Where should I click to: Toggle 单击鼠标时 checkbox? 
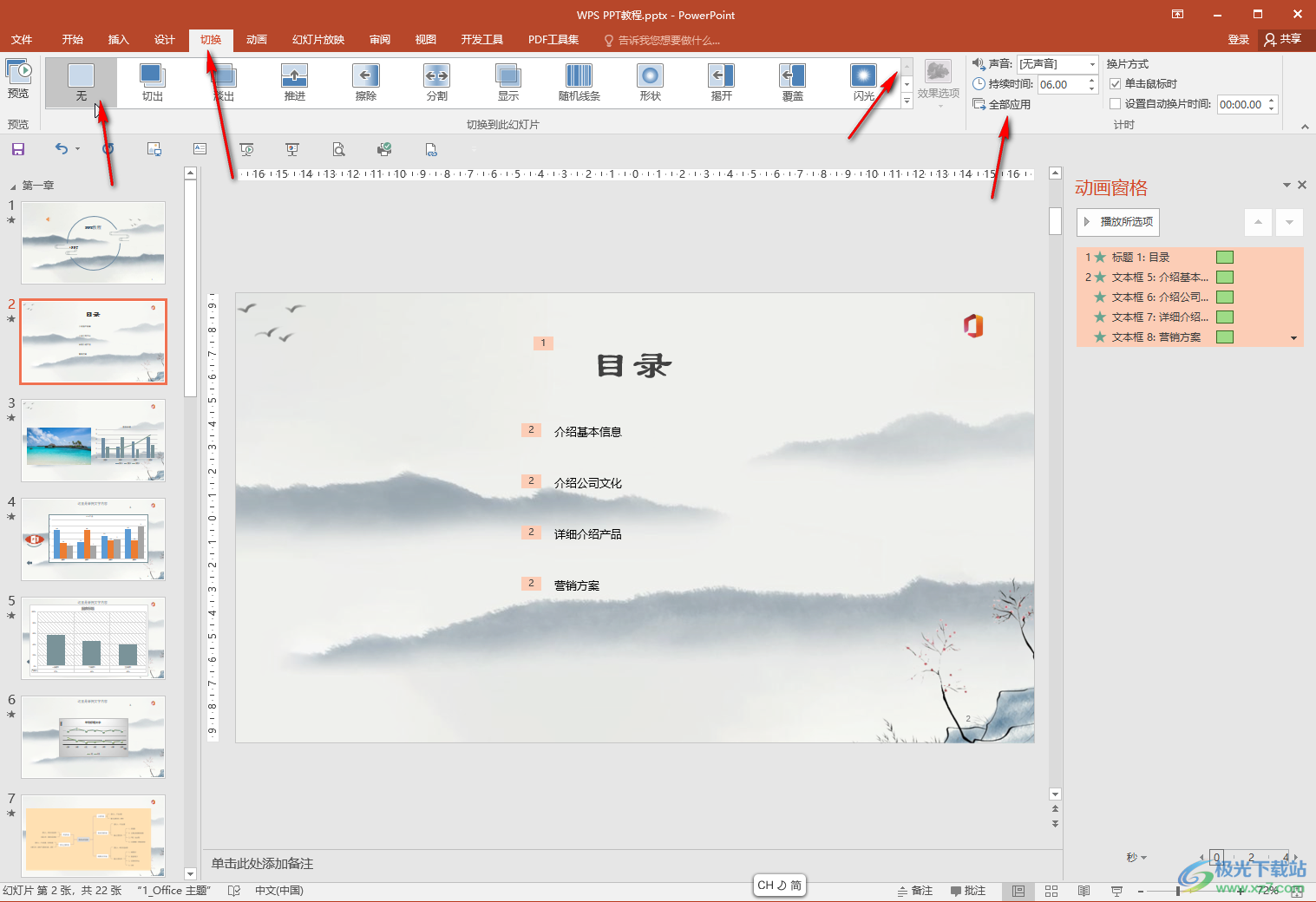1116,84
